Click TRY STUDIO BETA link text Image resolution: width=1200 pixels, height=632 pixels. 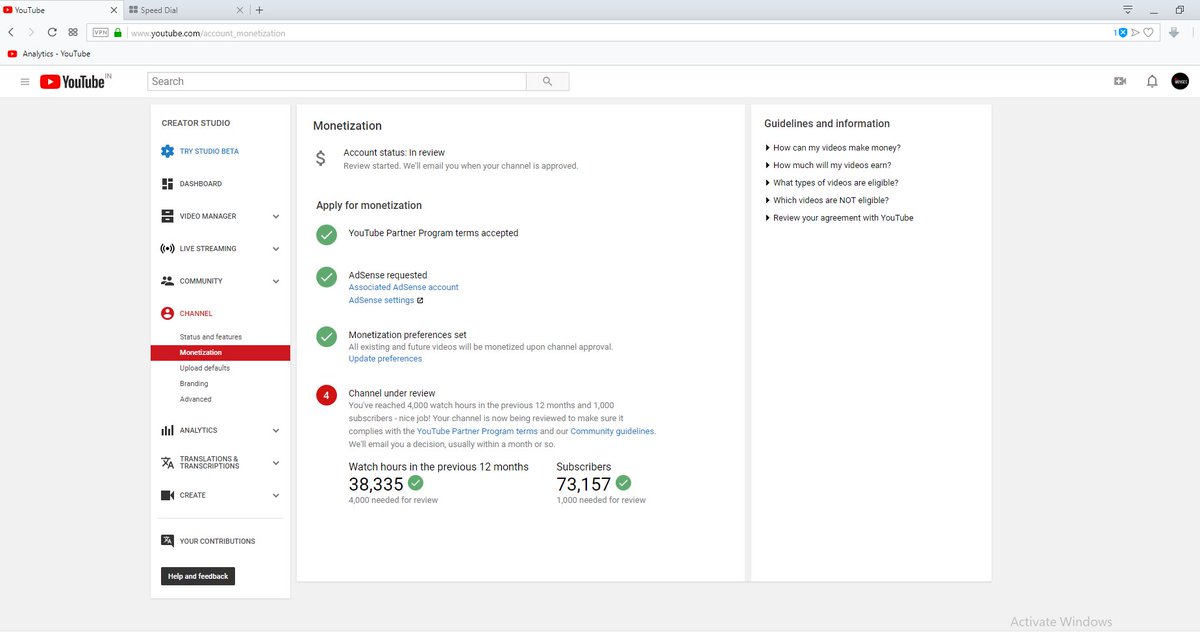coord(209,152)
